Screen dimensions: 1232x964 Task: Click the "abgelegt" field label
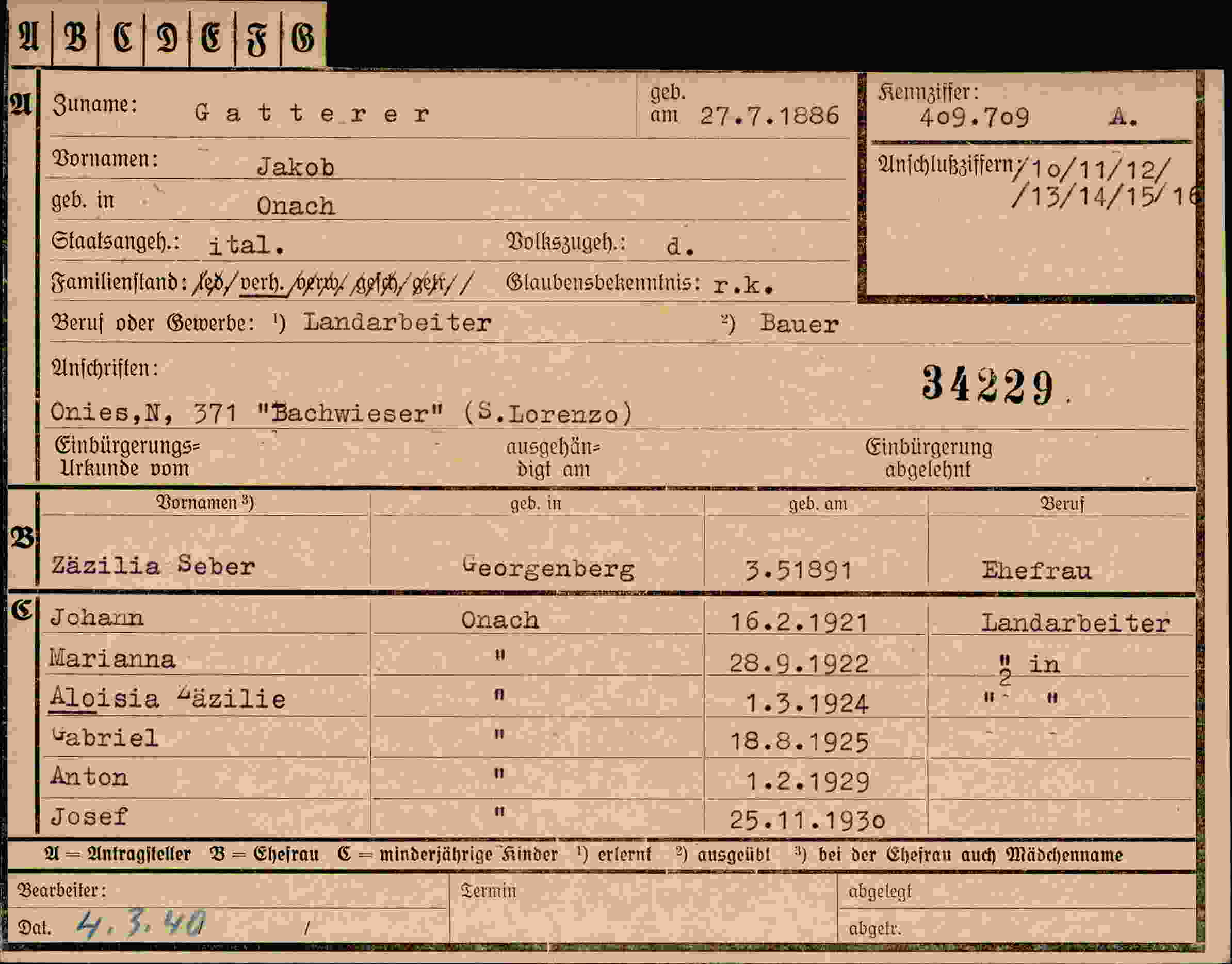[x=880, y=892]
